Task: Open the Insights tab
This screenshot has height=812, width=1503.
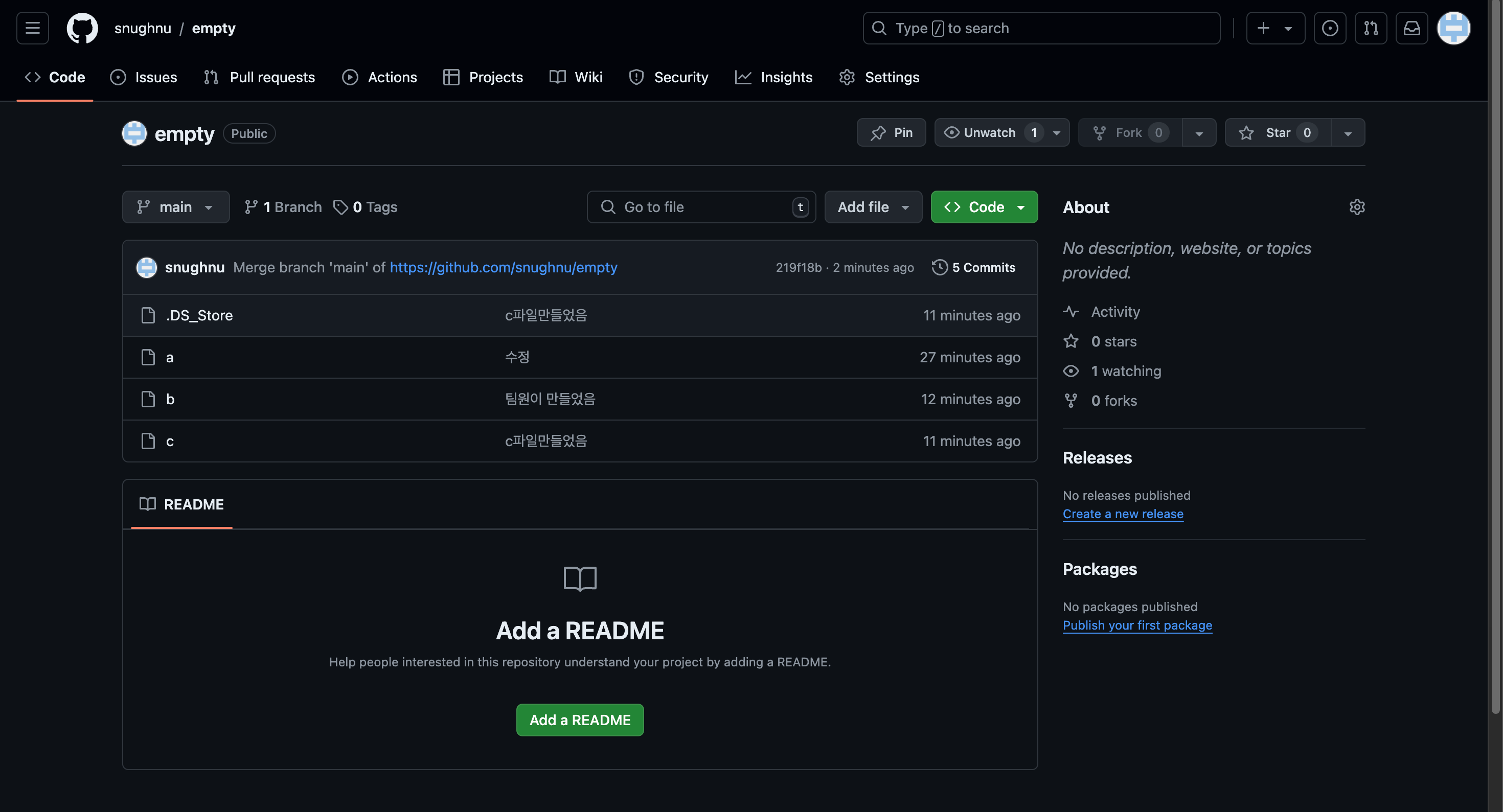Action: coord(773,77)
